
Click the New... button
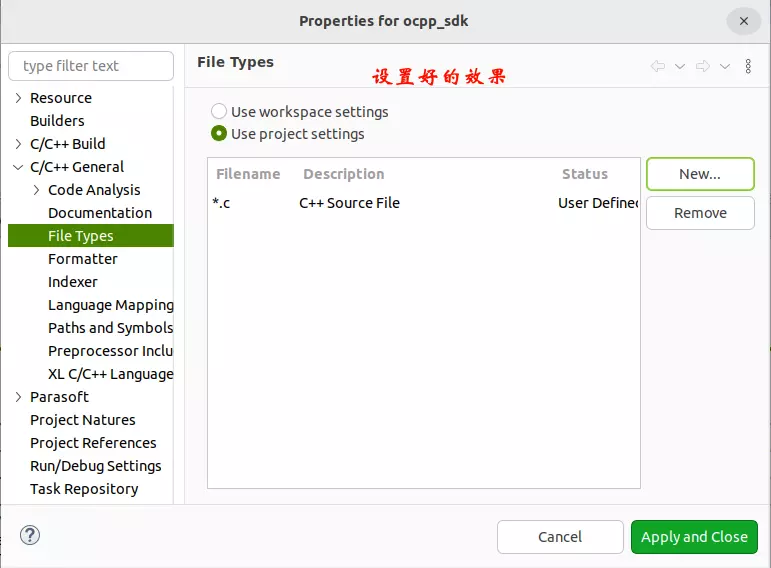[700, 174]
